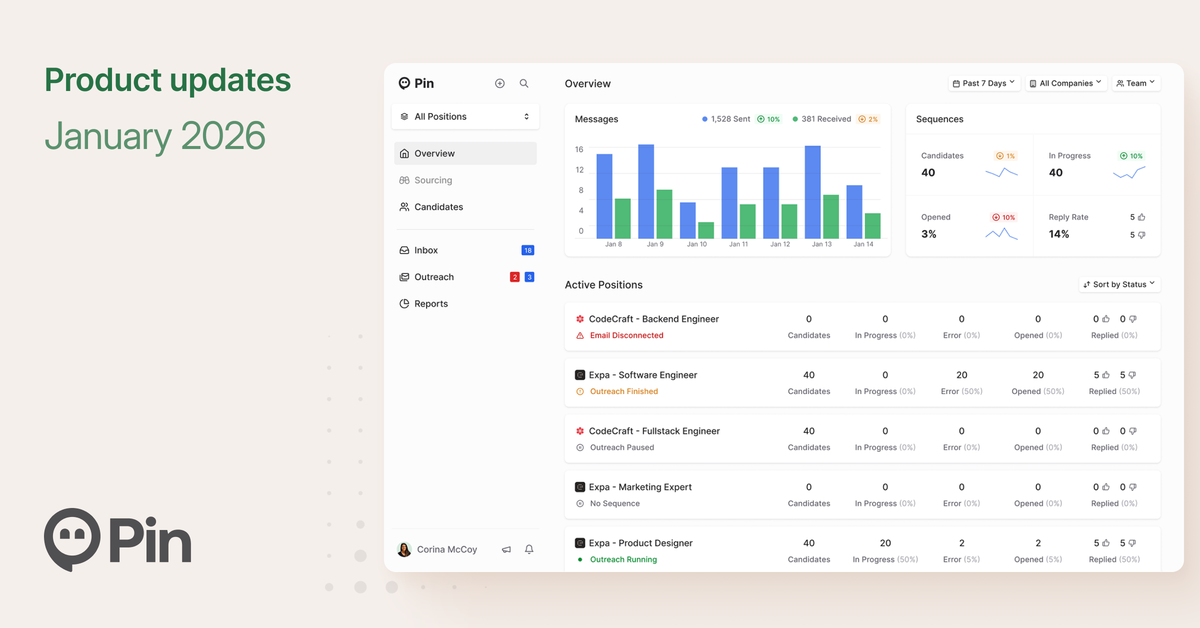1200x628 pixels.
Task: Change the All Companies filter
Action: (1065, 83)
